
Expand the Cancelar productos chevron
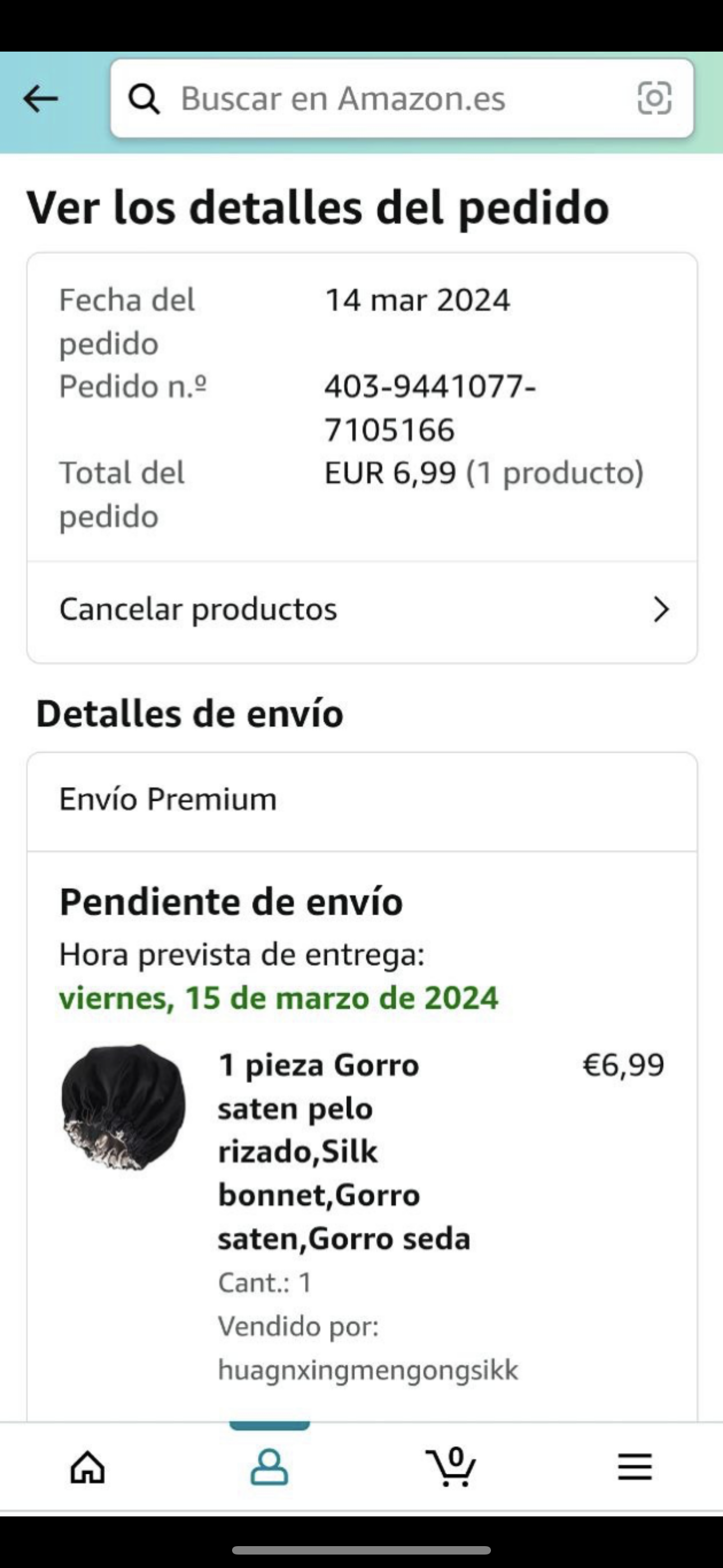pyautogui.click(x=661, y=609)
